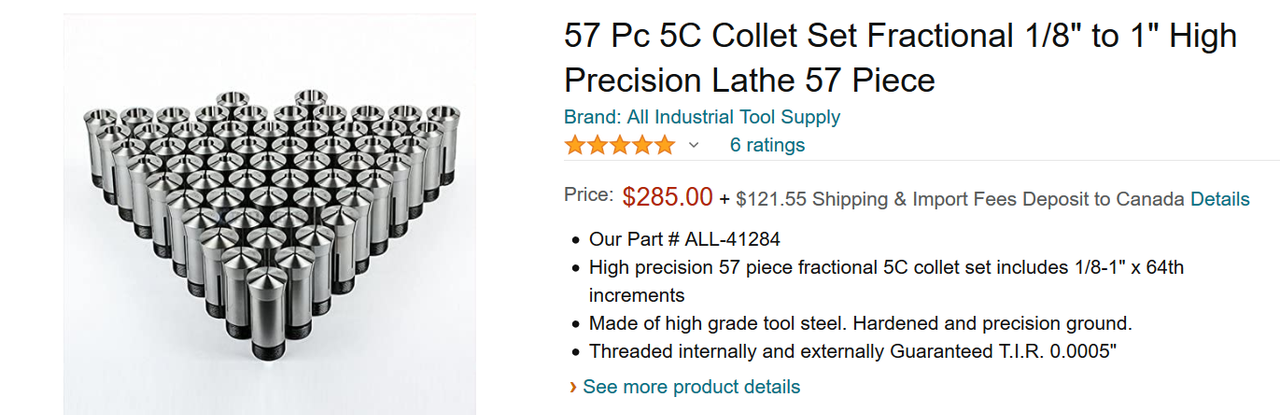Click the fifth star in the rating
1280x415 pixels.
point(665,145)
